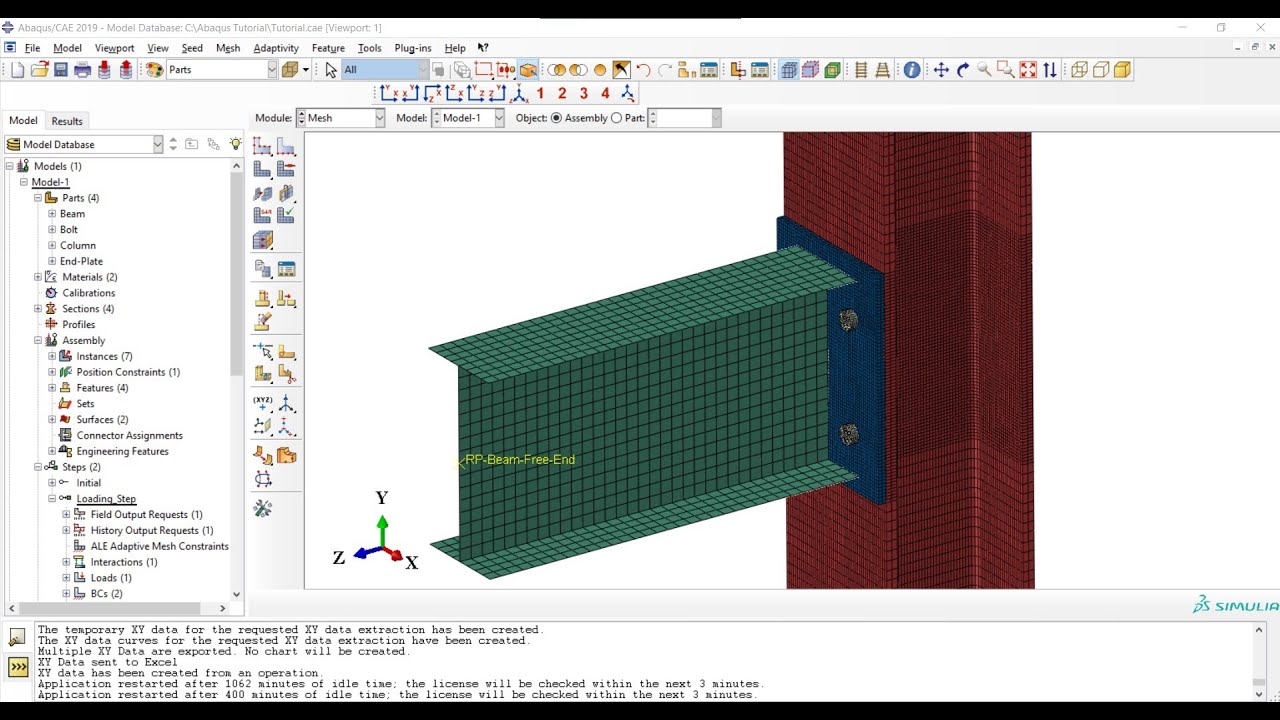The height and width of the screenshot is (720, 1280).
Task: Switch to the Model tab
Action: coord(23,121)
